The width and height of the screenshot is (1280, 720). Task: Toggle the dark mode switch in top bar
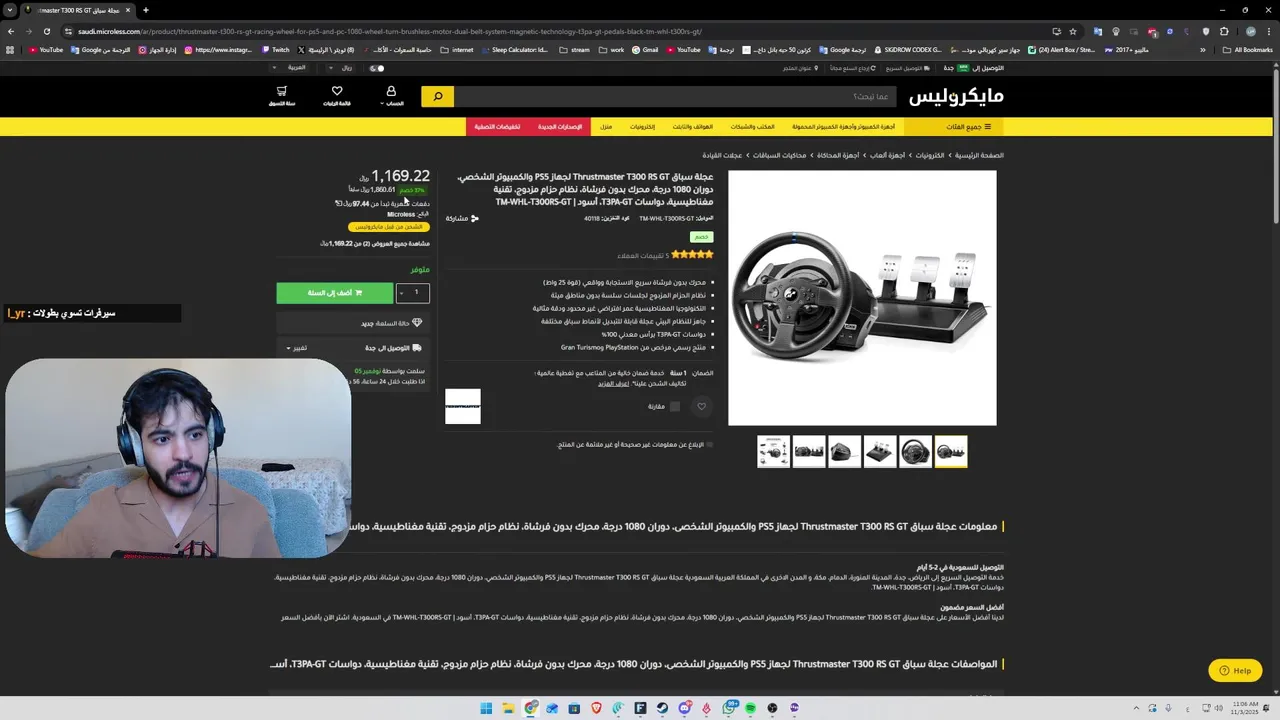coord(377,68)
